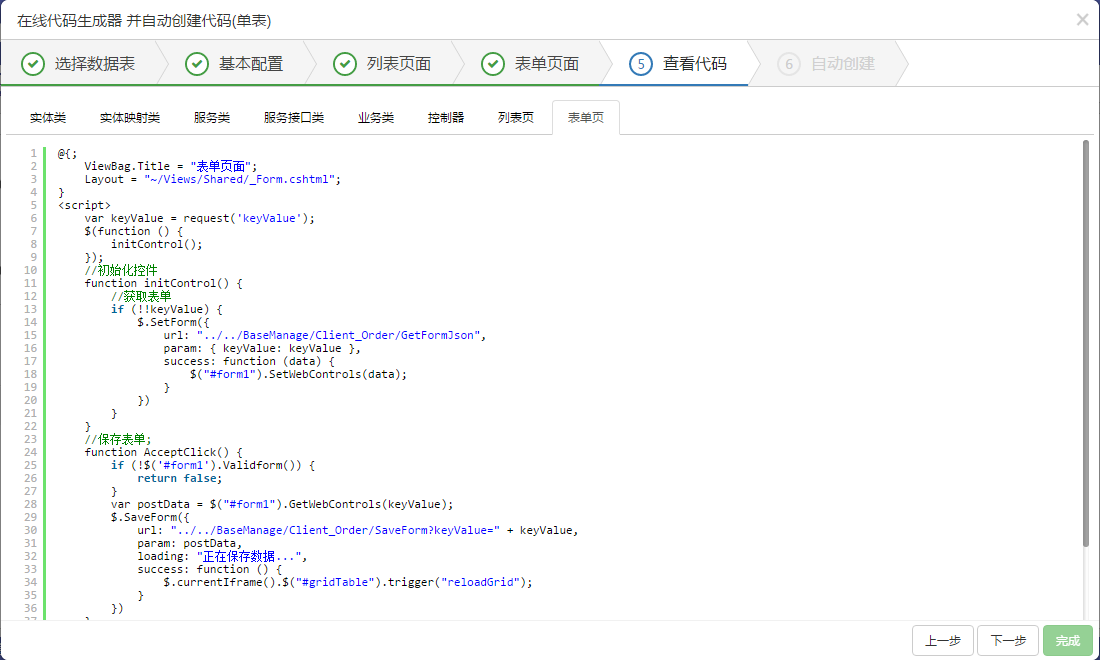
Task: Click the //获取表单 comment
Action: pos(141,296)
